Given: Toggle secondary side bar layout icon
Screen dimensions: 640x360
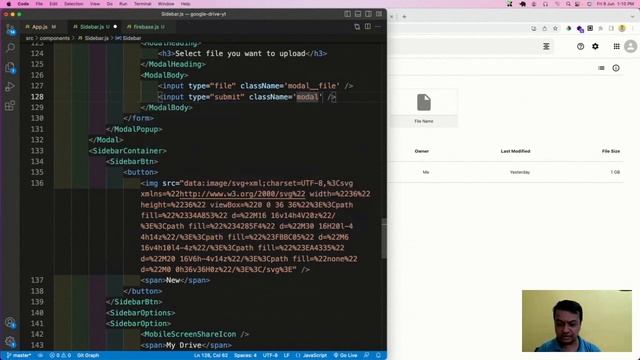Looking at the screenshot, I should tap(369, 14).
